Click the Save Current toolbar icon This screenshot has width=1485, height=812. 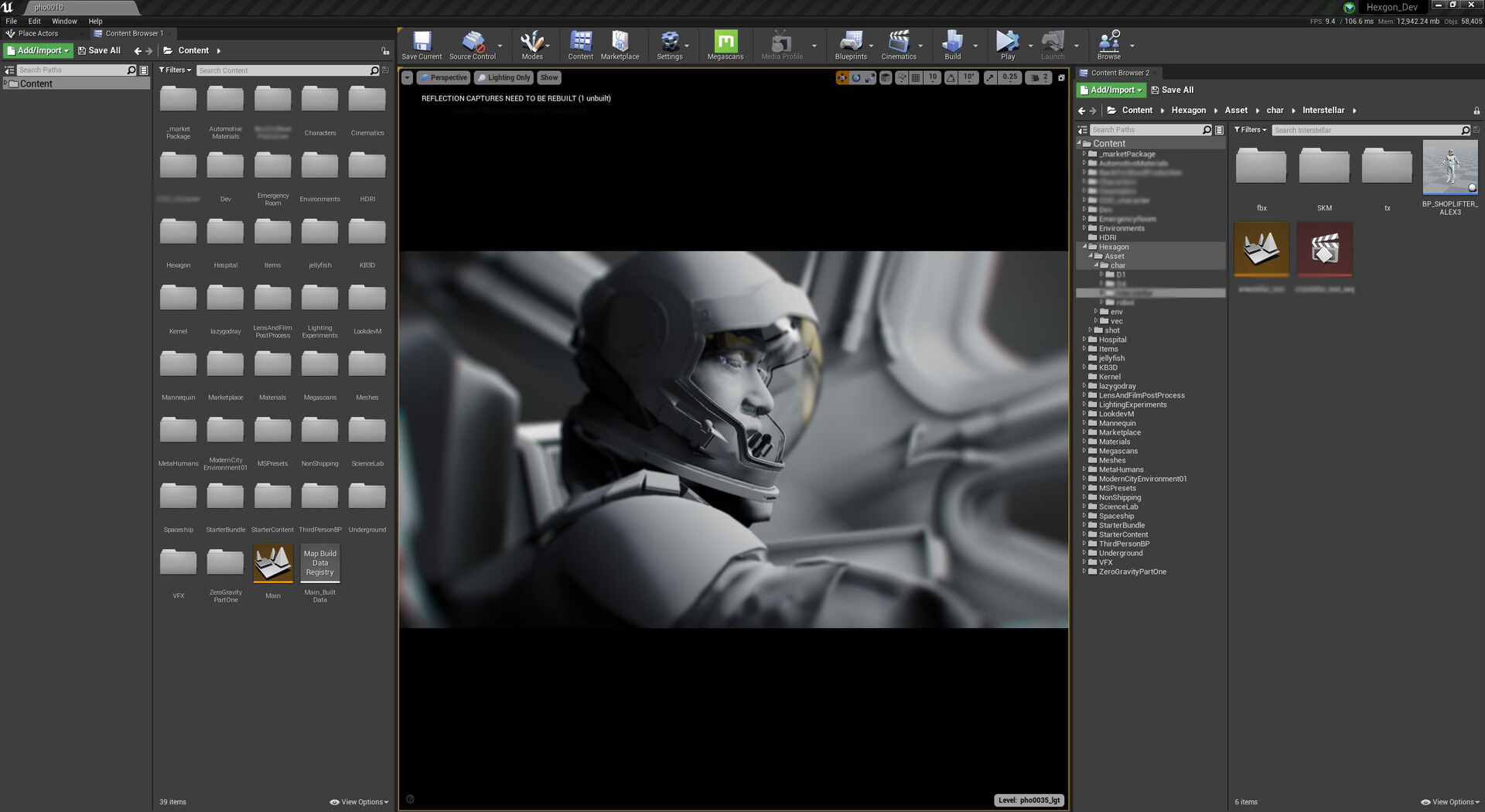(x=422, y=45)
